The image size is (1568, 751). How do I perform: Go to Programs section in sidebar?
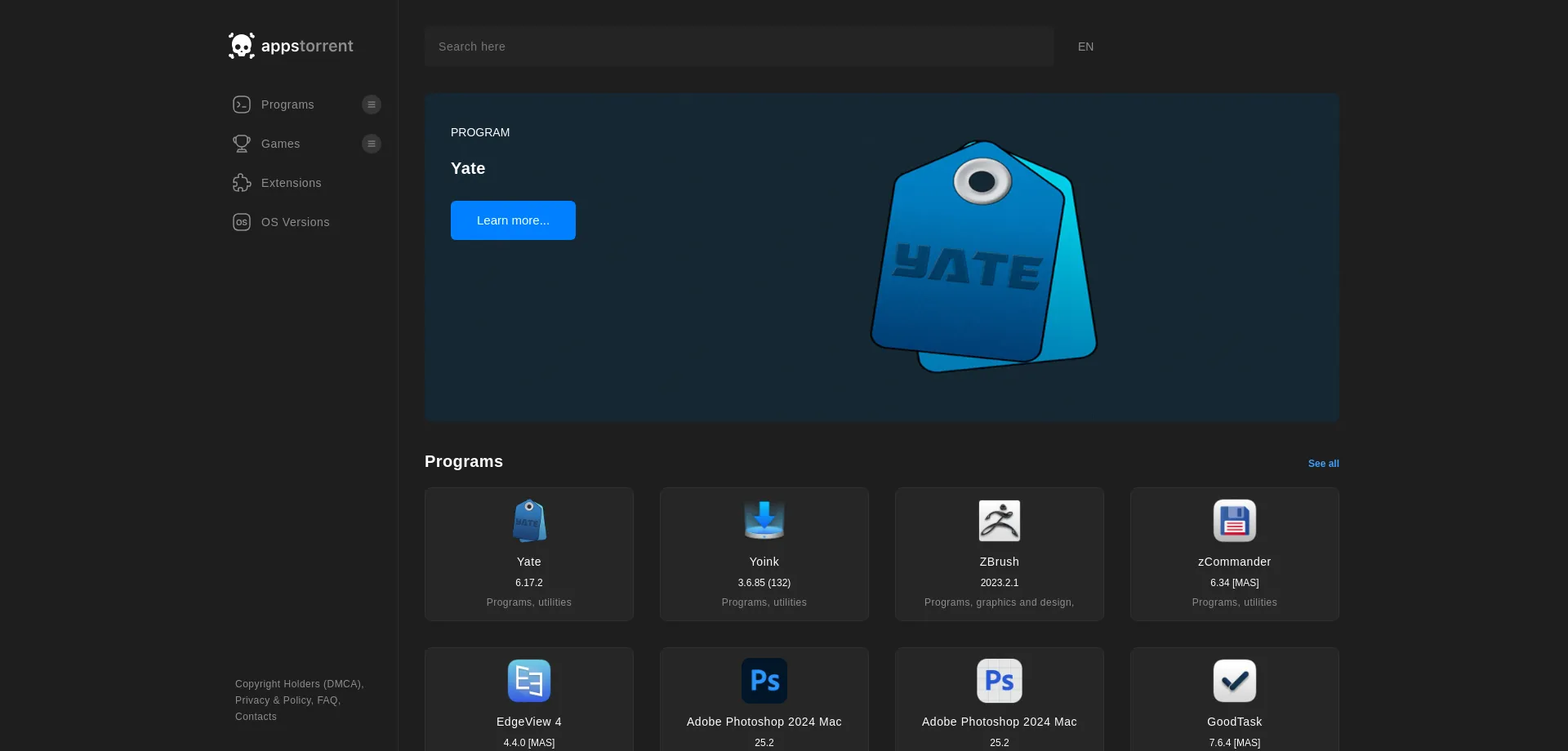coord(287,104)
